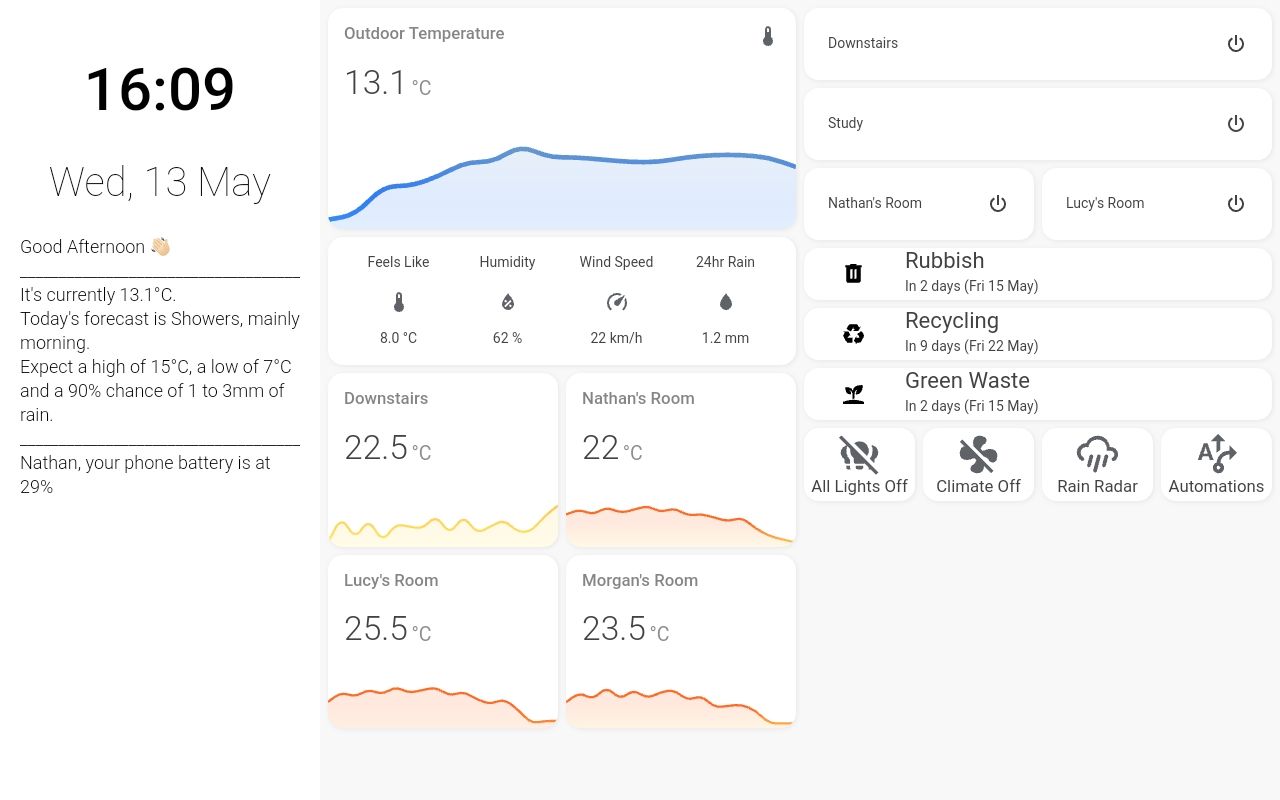Toggle the Study power switch
The image size is (1280, 800).
coord(1236,124)
